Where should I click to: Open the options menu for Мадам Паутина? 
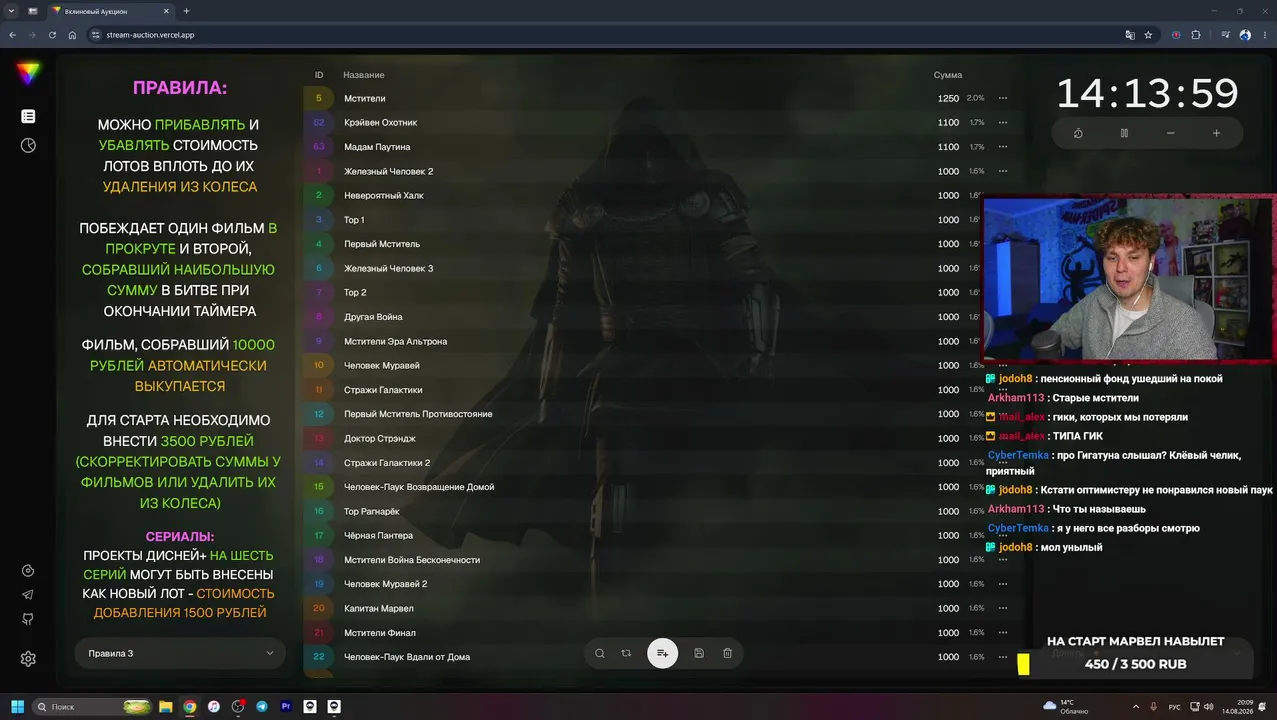[x=1003, y=147]
